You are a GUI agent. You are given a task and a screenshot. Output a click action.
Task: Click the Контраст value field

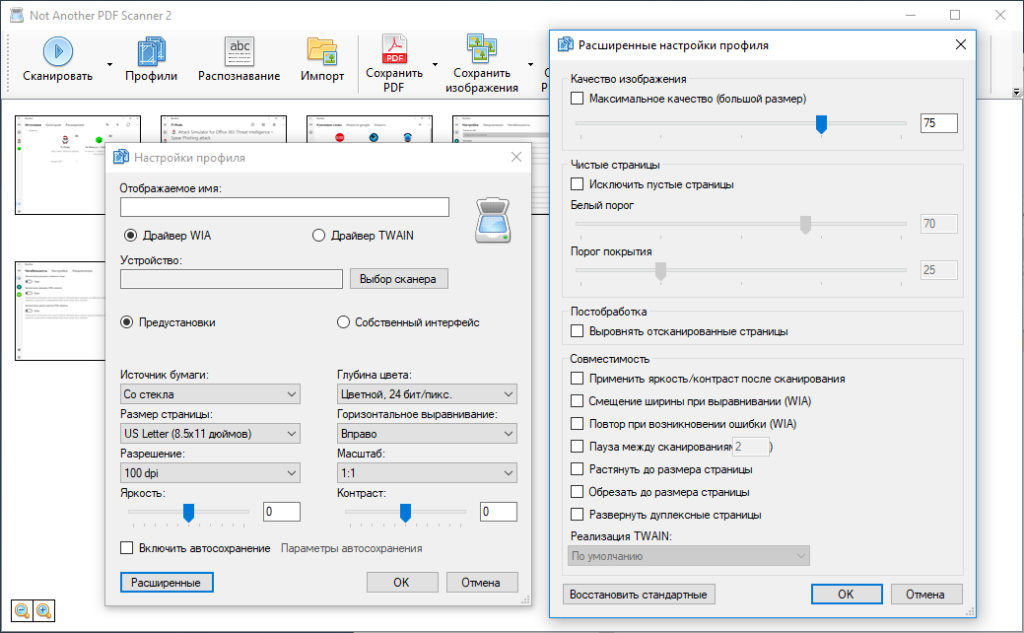click(498, 511)
